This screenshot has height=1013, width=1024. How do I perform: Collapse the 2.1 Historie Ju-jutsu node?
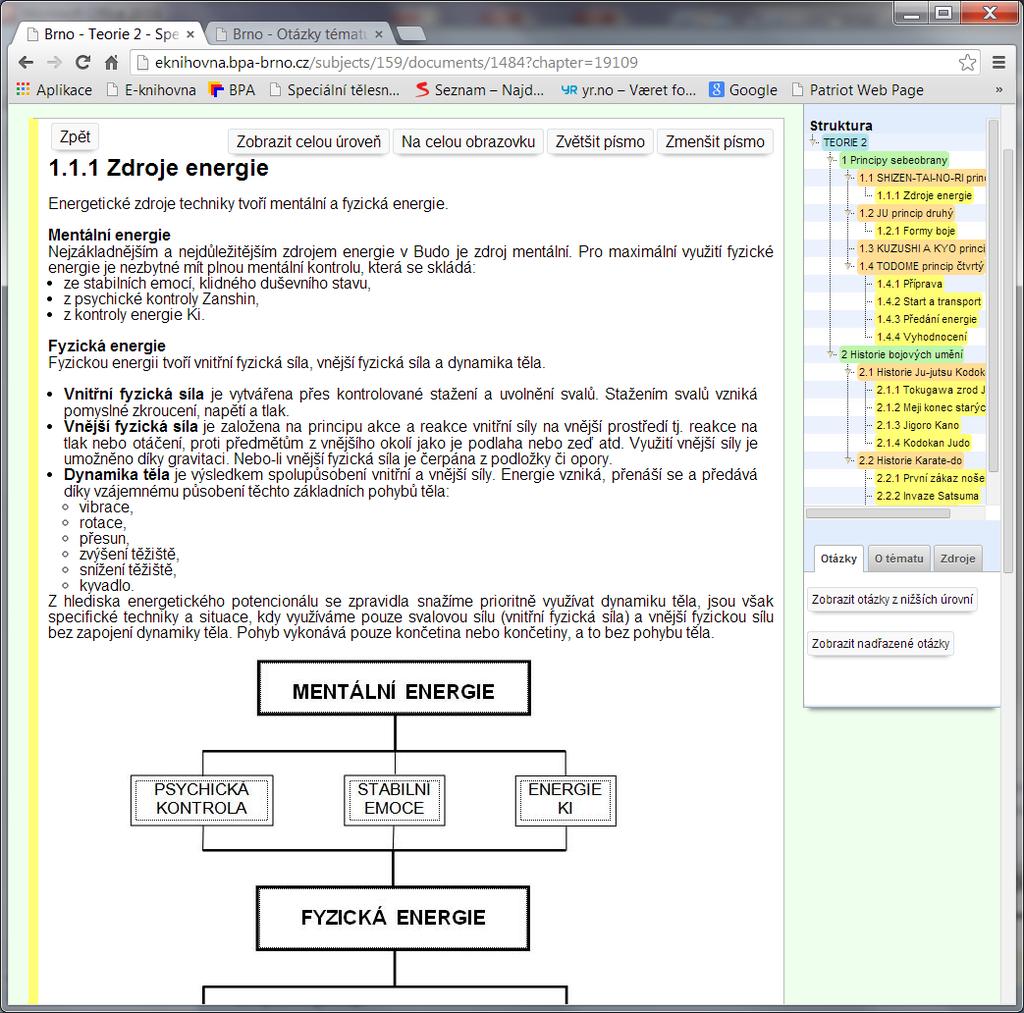click(849, 372)
